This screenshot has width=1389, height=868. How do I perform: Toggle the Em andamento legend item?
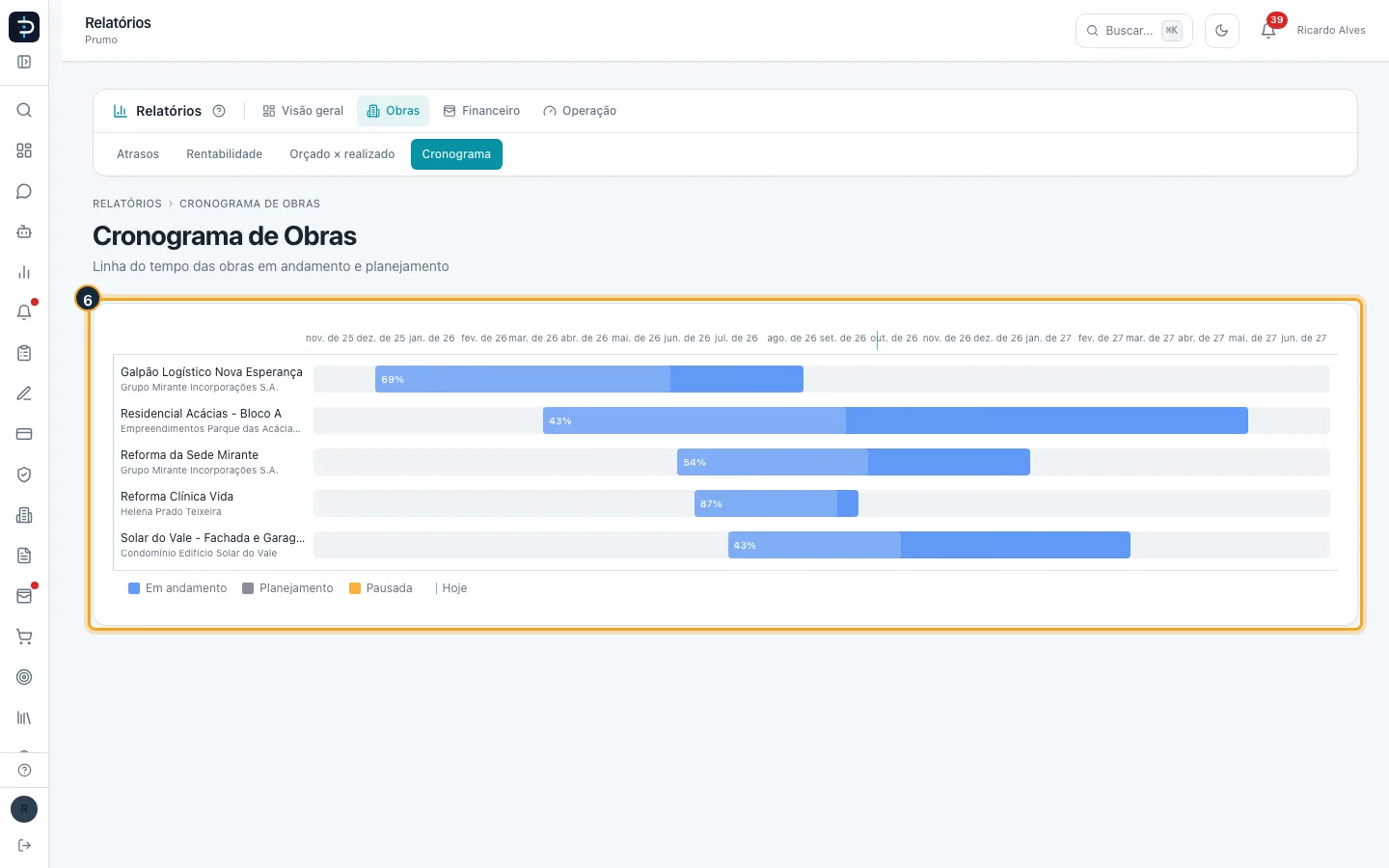coord(177,588)
